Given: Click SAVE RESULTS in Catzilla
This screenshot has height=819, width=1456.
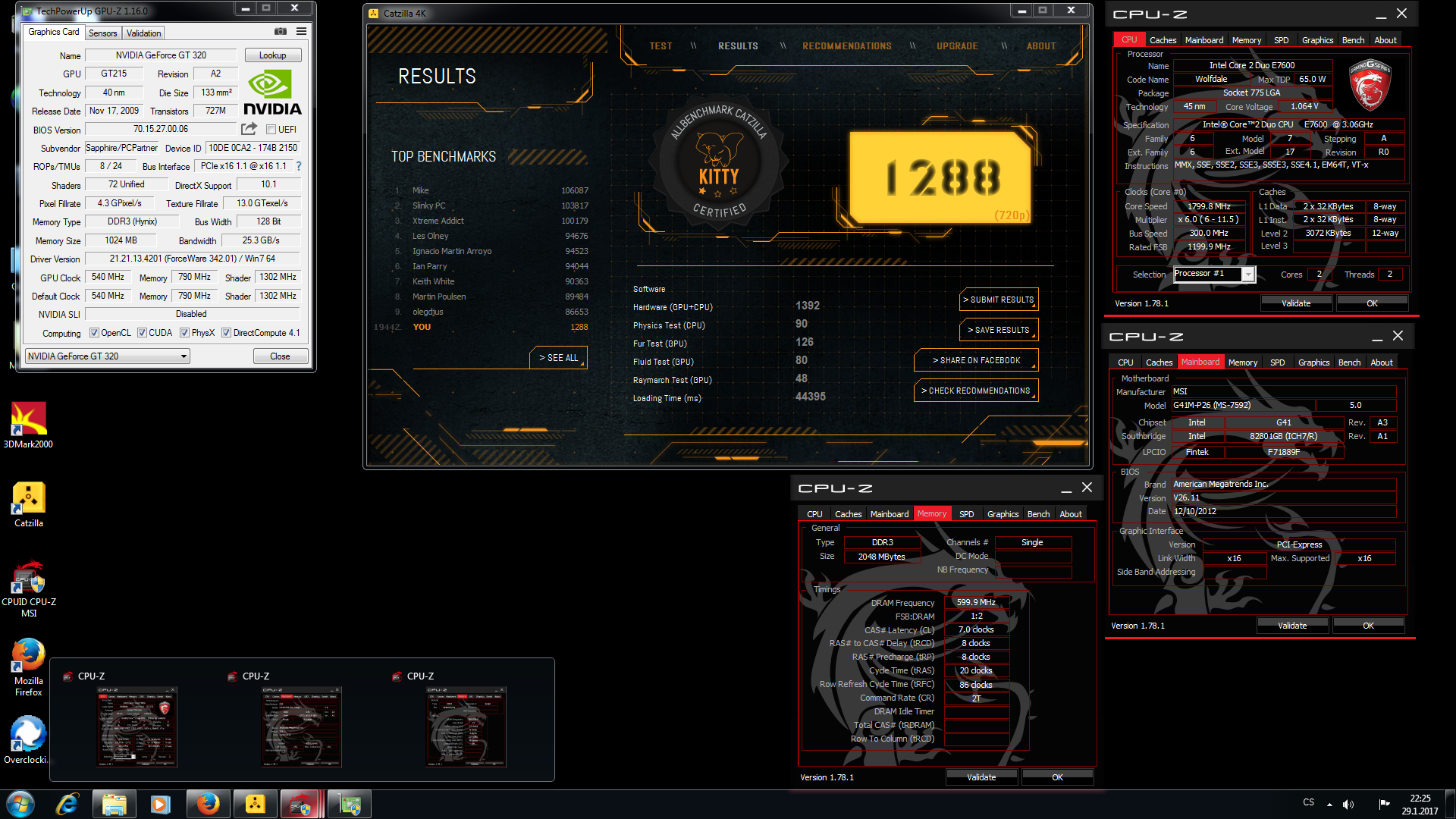Looking at the screenshot, I should coord(999,330).
